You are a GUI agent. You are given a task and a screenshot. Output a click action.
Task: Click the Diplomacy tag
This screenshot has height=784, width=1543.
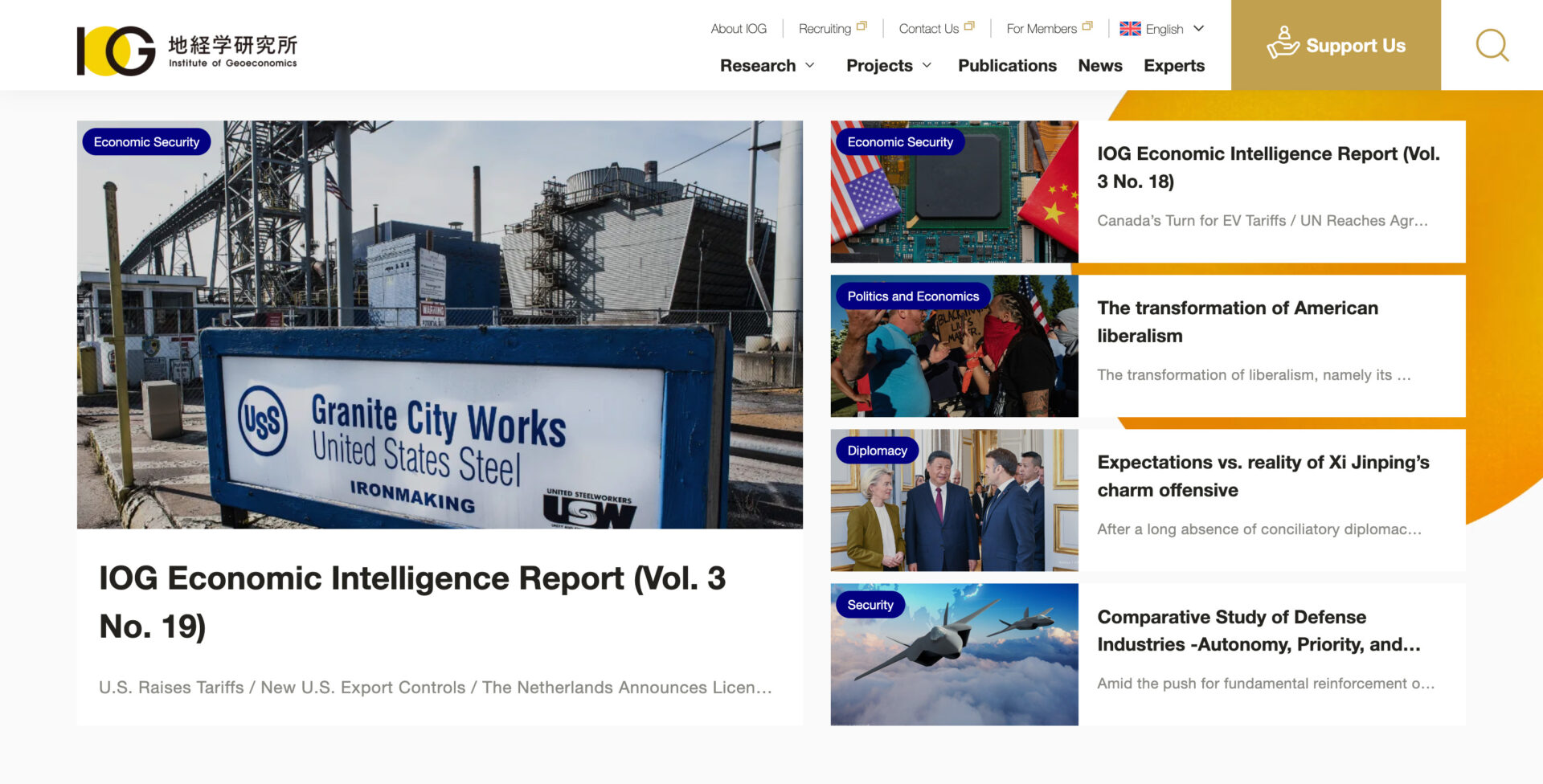pos(877,451)
